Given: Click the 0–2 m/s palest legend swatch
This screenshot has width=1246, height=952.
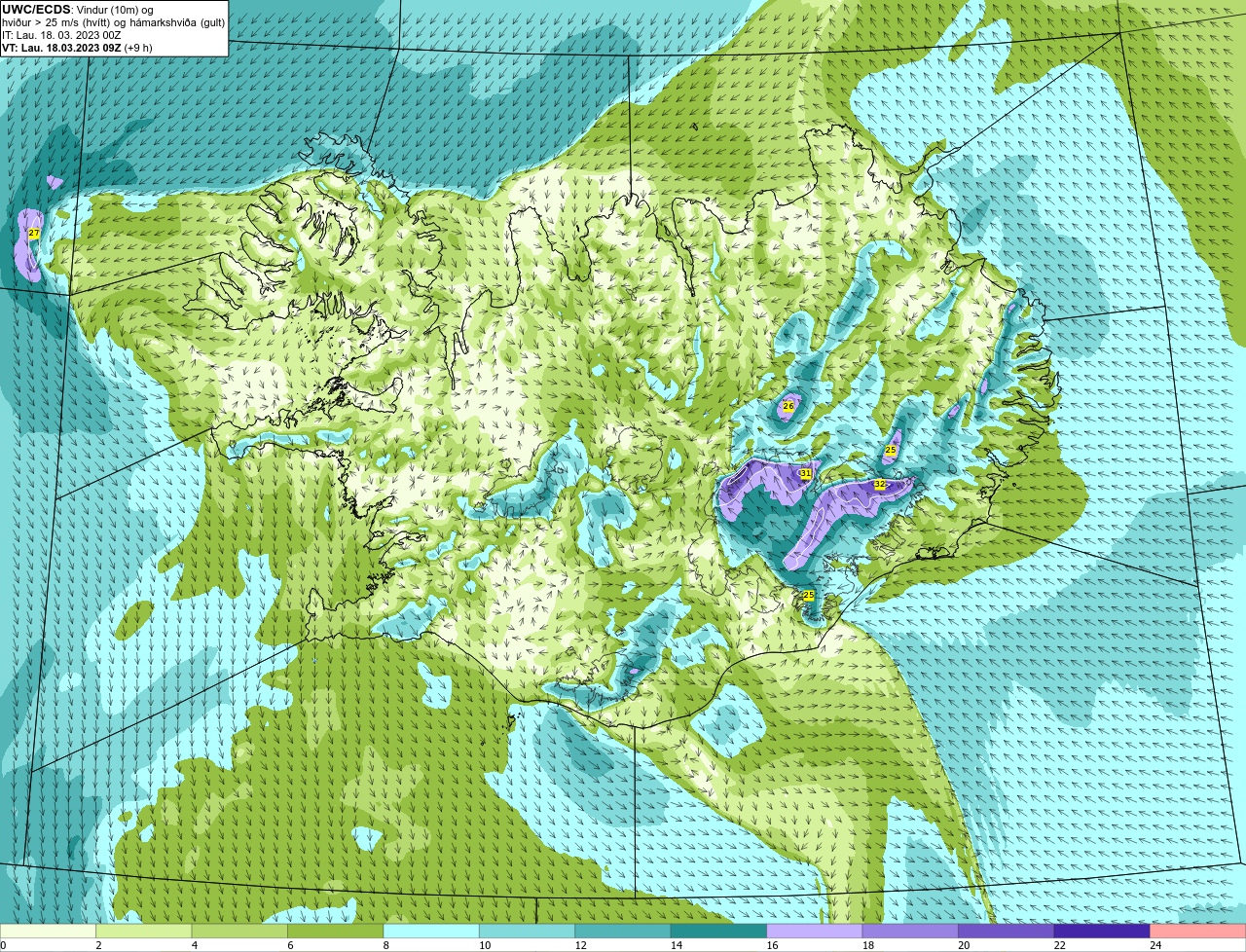Looking at the screenshot, I should coord(49,932).
